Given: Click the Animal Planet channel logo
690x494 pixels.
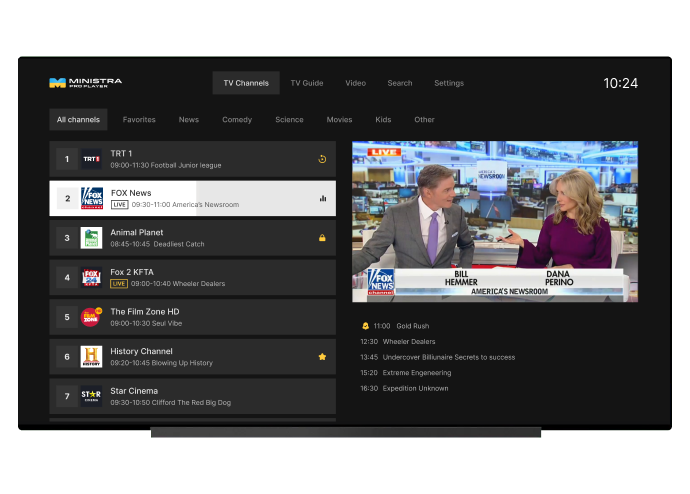Looking at the screenshot, I should coord(92,238).
